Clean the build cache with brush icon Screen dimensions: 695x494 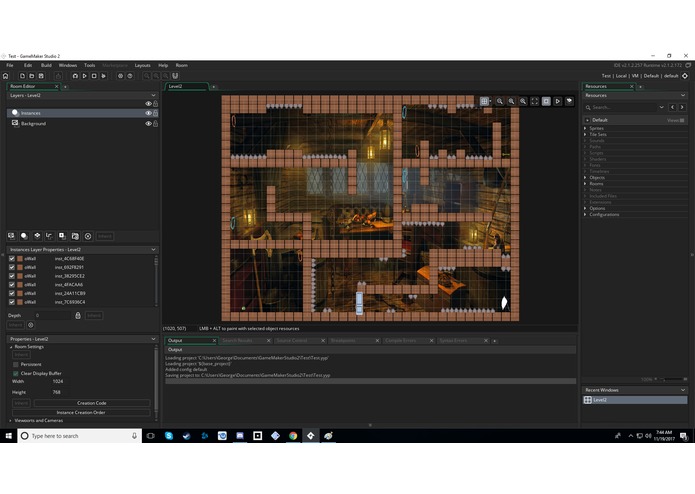click(x=103, y=76)
